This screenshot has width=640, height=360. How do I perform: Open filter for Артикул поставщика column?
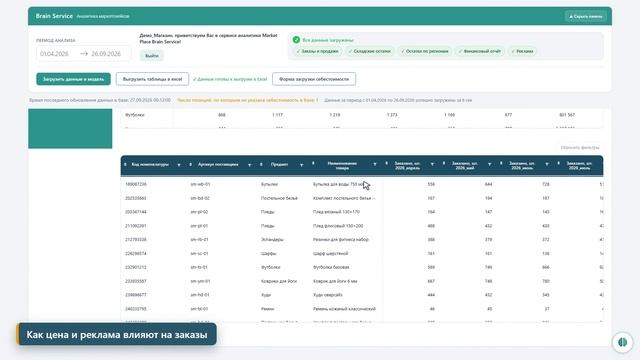click(249, 165)
